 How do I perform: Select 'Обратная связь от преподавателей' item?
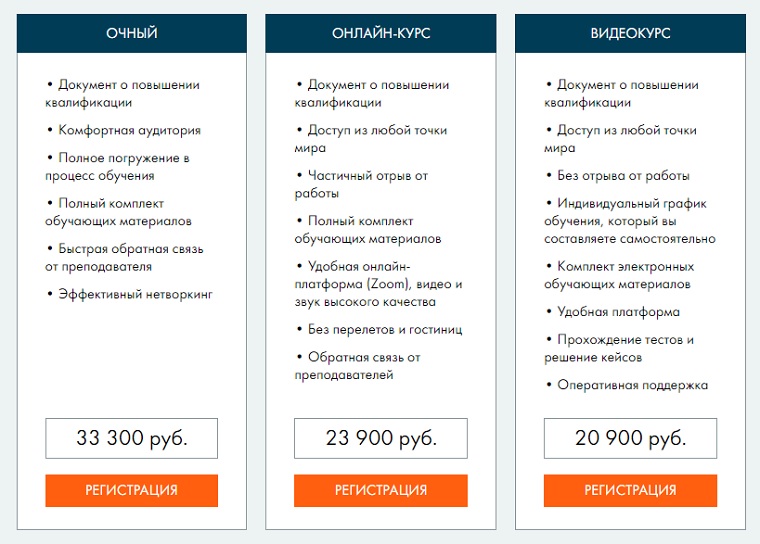[358, 366]
